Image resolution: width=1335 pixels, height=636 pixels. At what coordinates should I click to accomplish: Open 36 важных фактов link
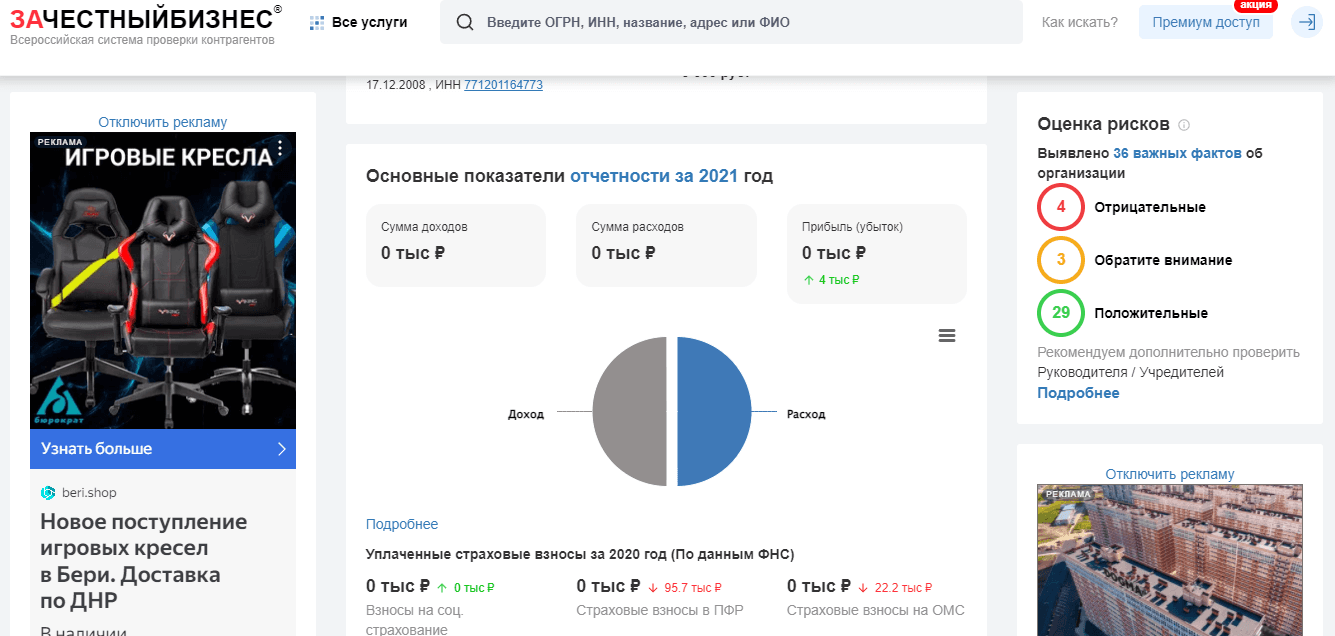point(1177,153)
